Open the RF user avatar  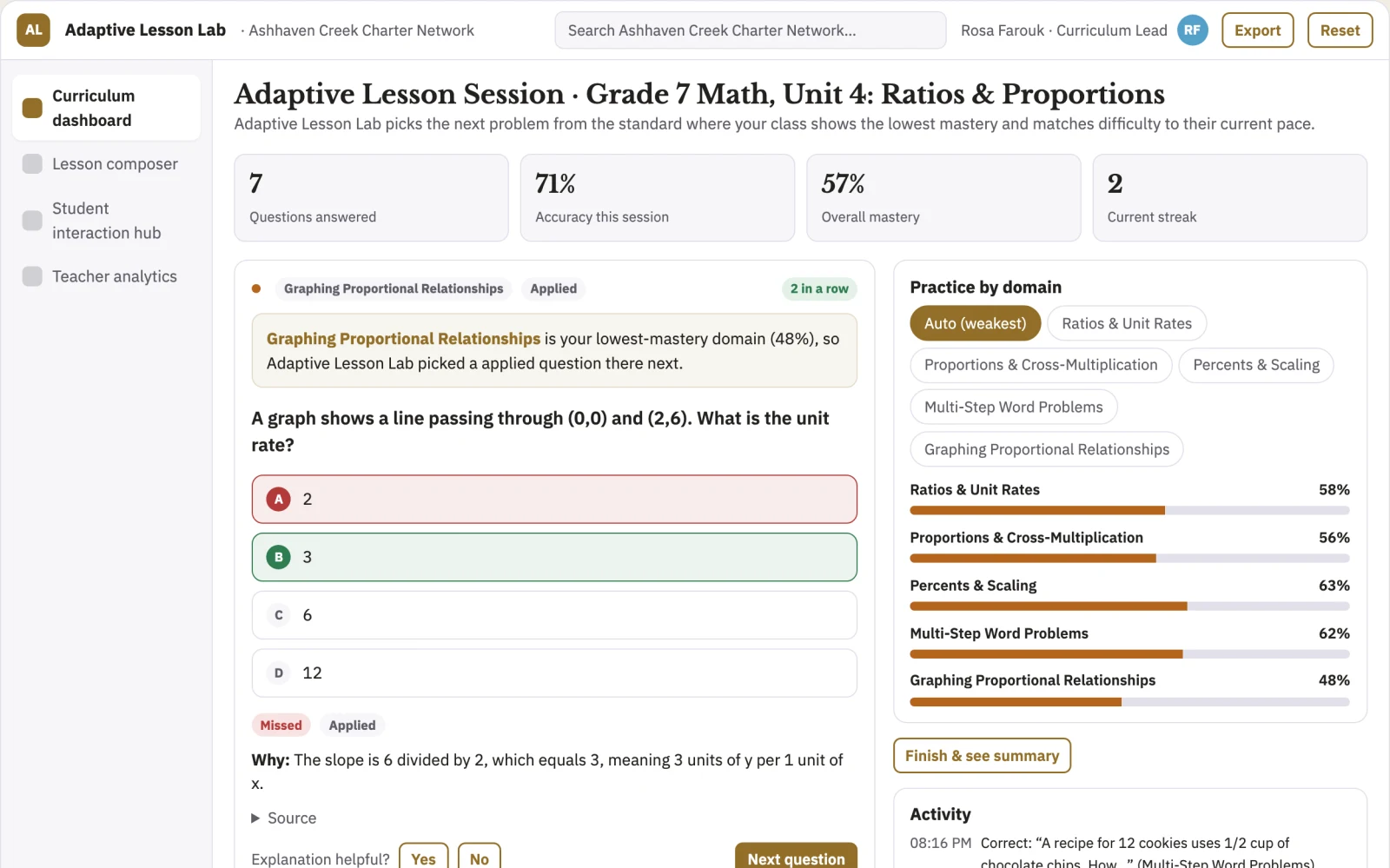pyautogui.click(x=1192, y=30)
